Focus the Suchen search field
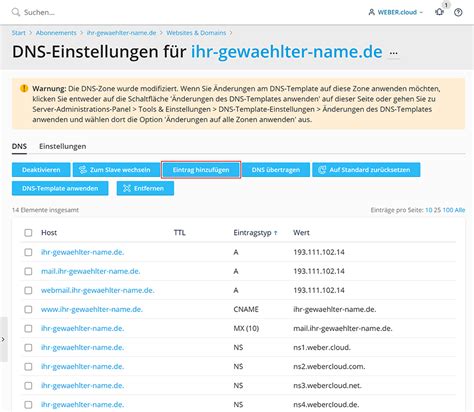The height and width of the screenshot is (412, 474). click(x=39, y=12)
